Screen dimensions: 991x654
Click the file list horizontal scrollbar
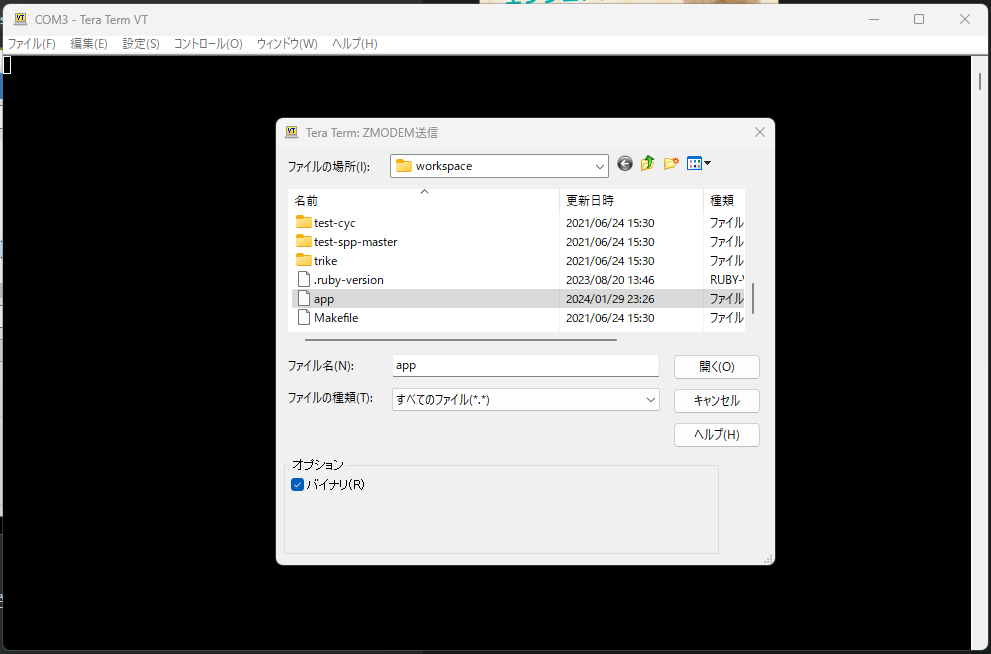click(460, 338)
